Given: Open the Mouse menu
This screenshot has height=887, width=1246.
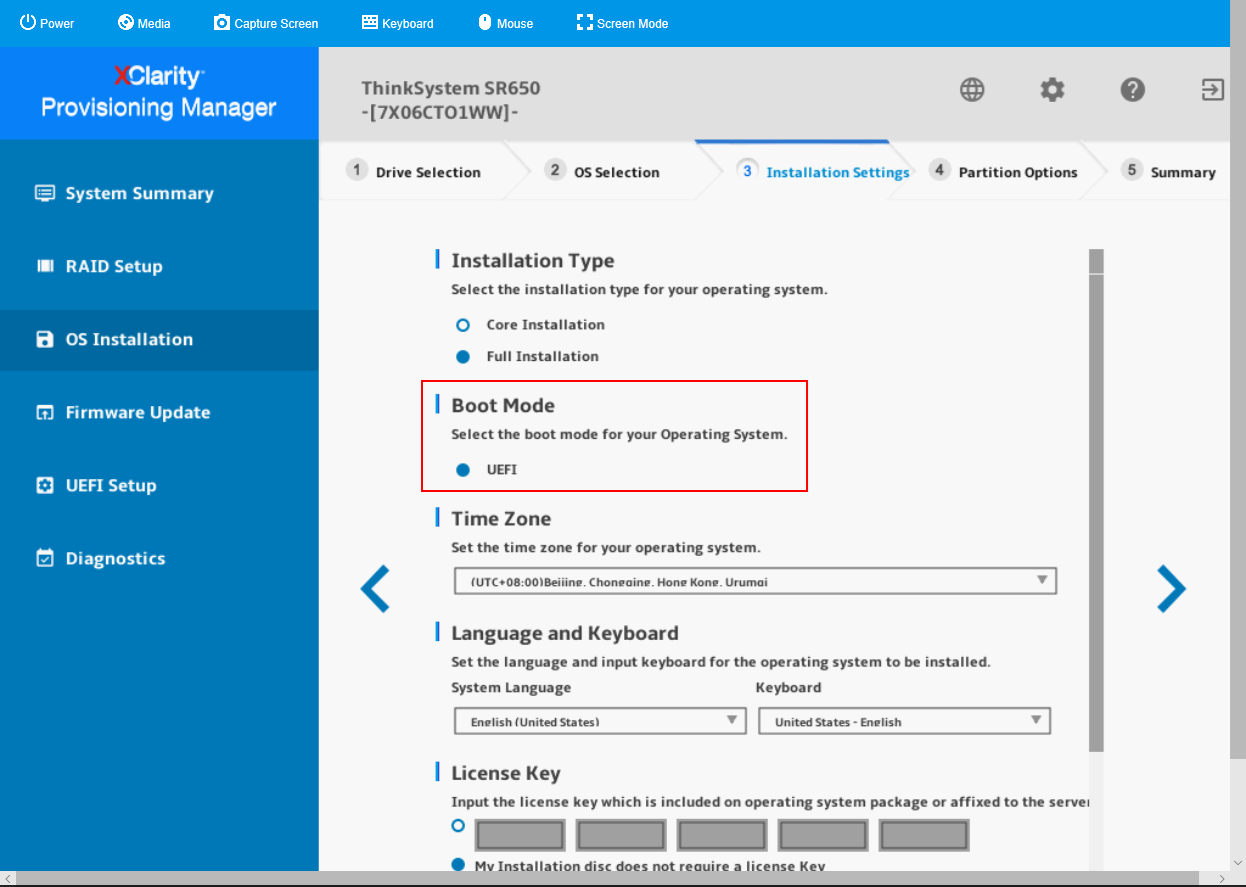Looking at the screenshot, I should tap(505, 23).
